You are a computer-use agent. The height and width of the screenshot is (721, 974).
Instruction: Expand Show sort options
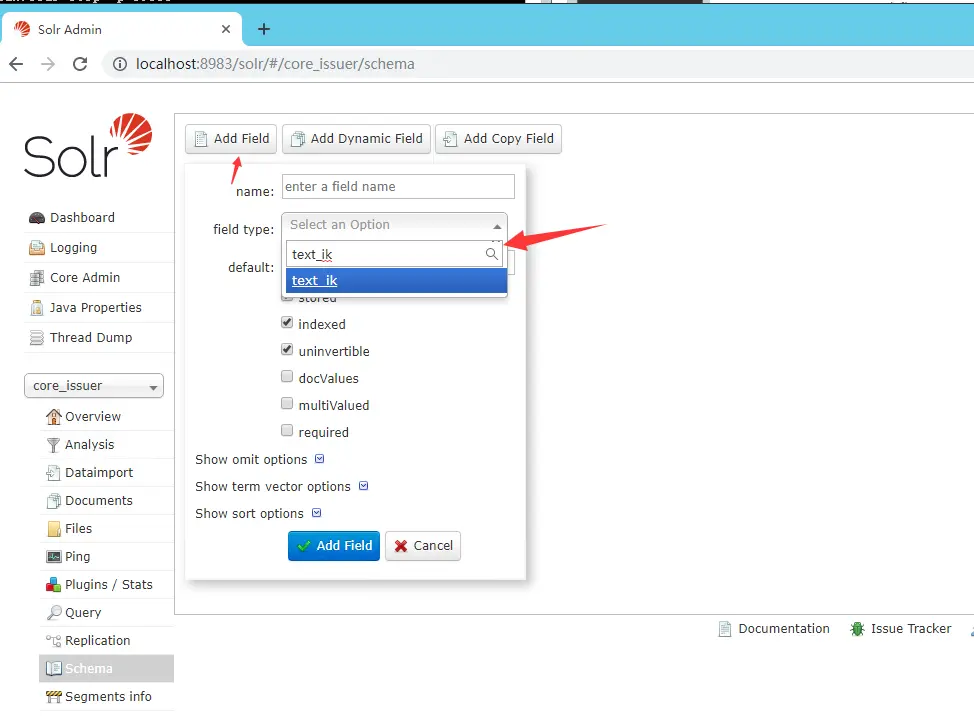click(258, 514)
